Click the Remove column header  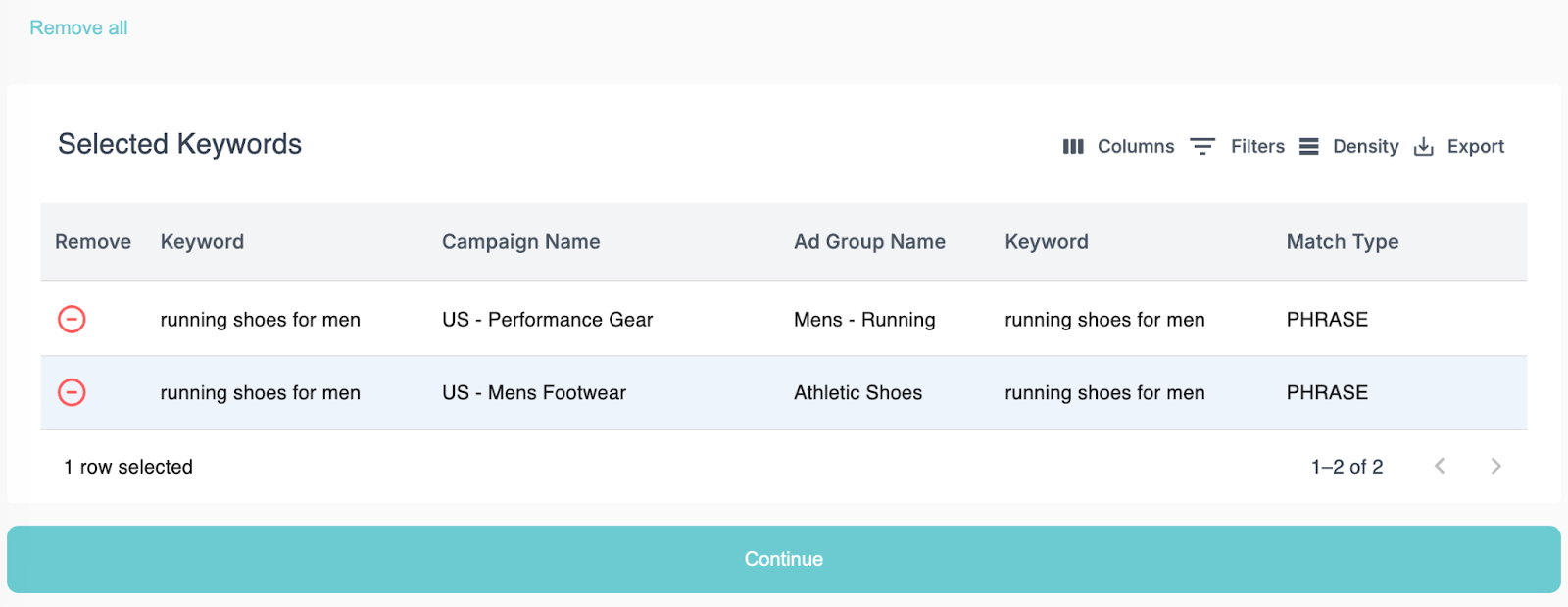click(93, 241)
